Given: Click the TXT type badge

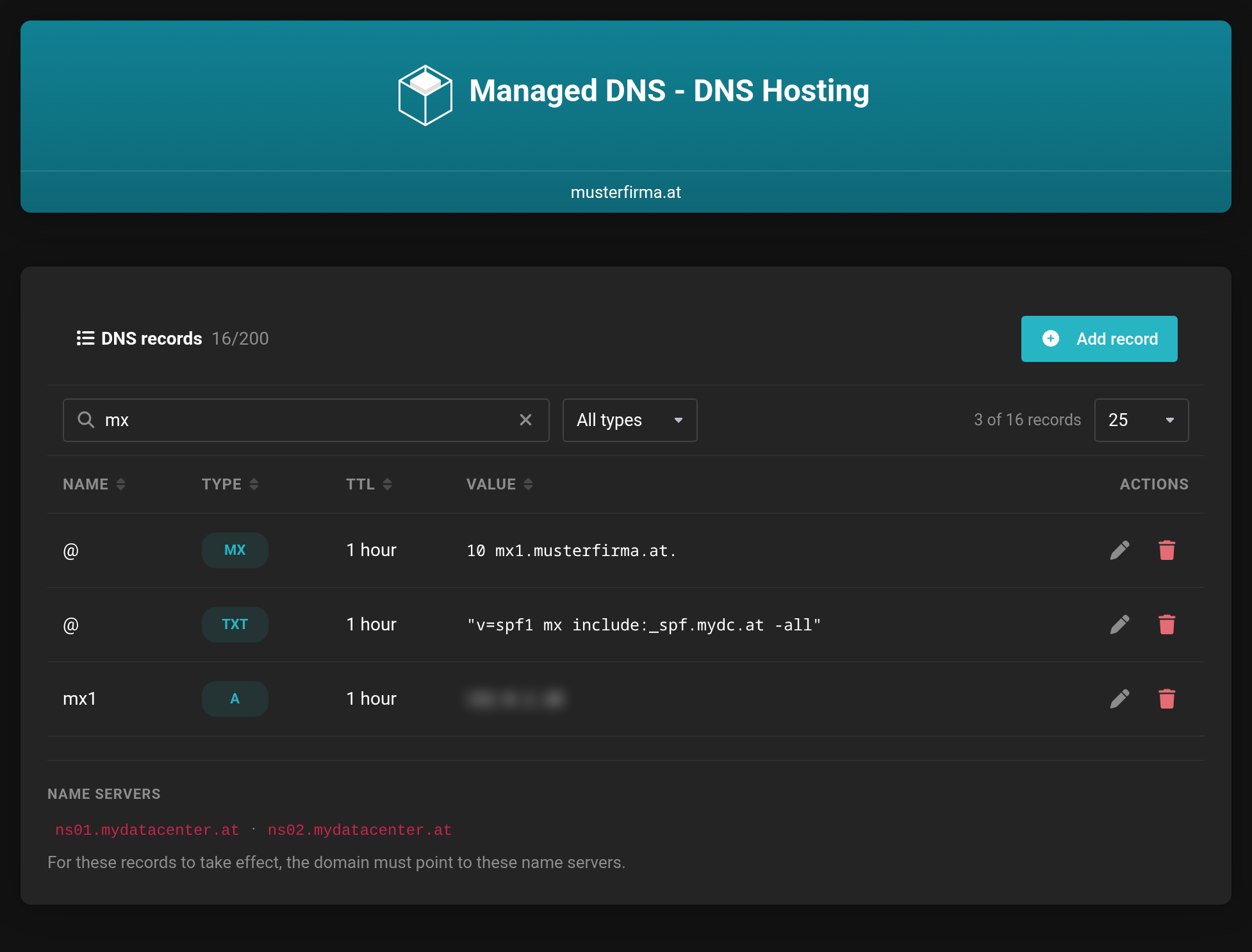Looking at the screenshot, I should click(235, 625).
